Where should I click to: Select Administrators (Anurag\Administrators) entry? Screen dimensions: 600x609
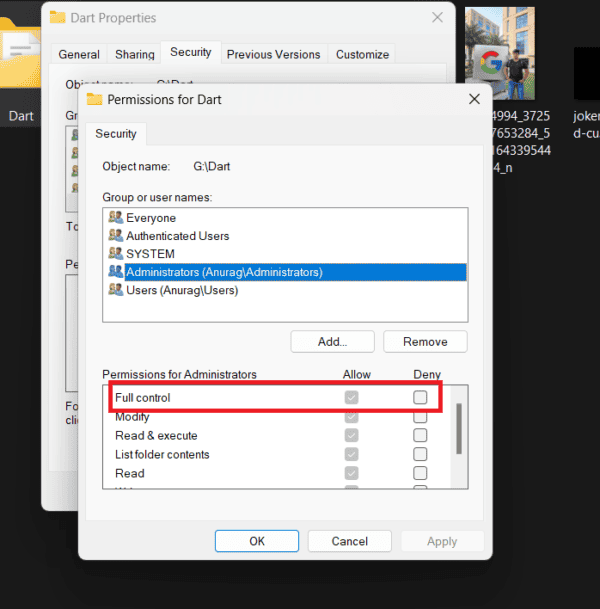click(x=285, y=271)
